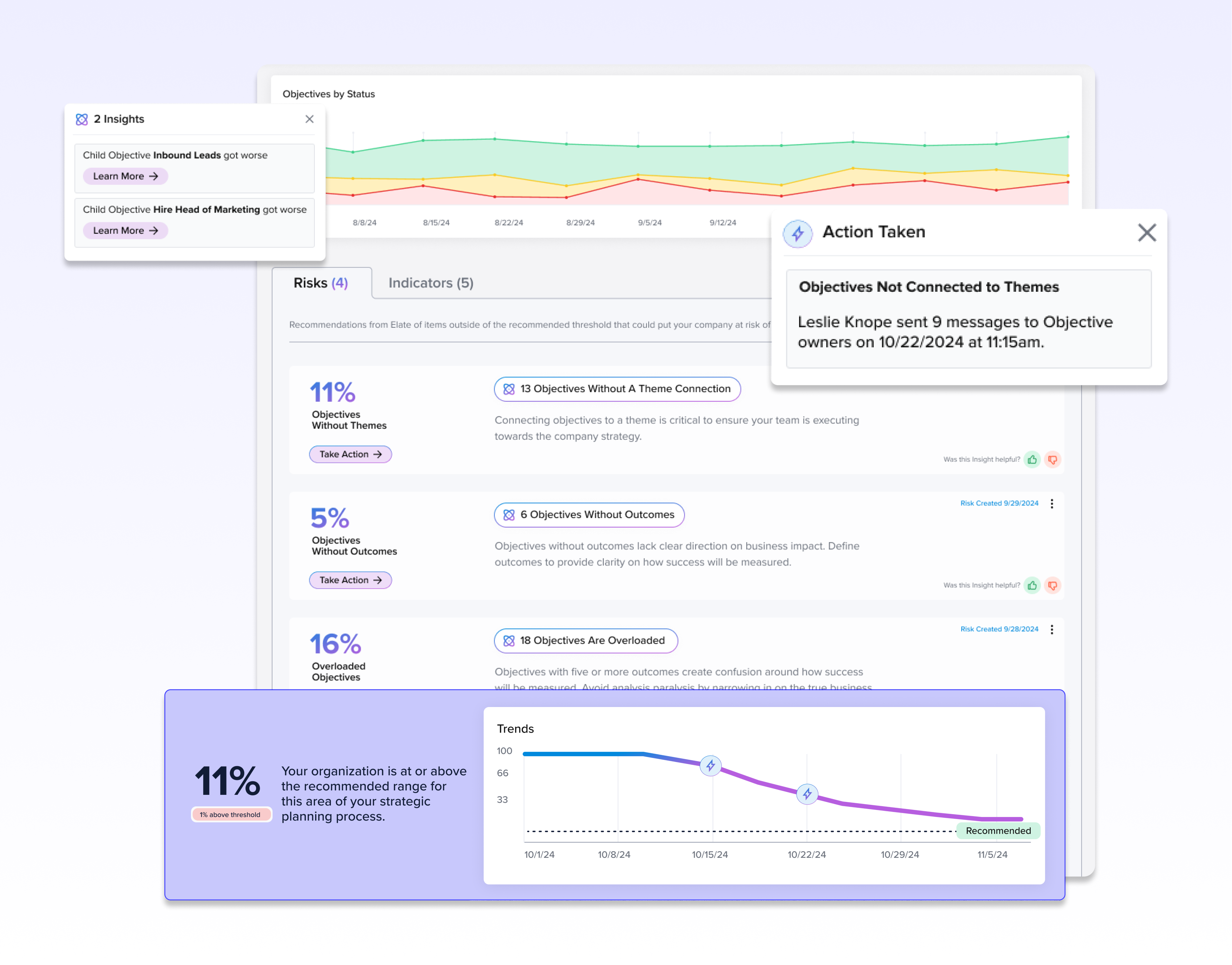
Task: Click thumbs up on Objectives Without Themes insight
Action: tap(1032, 459)
